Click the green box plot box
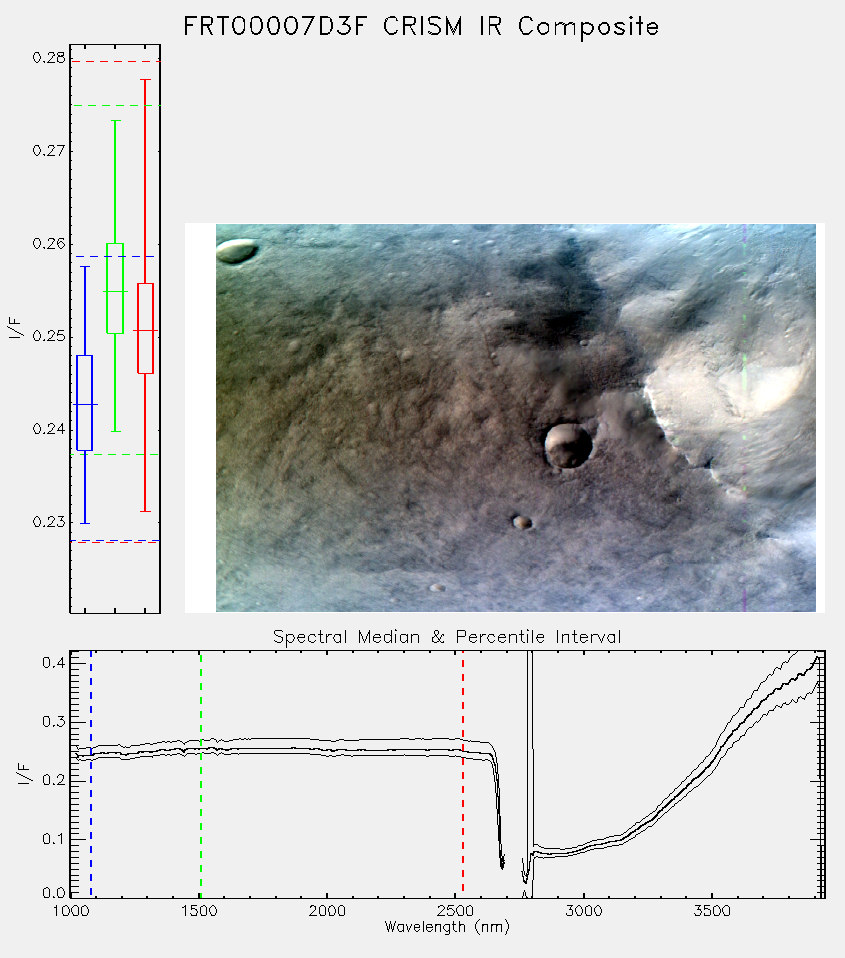Screen dimensions: 845x958 click(115, 288)
